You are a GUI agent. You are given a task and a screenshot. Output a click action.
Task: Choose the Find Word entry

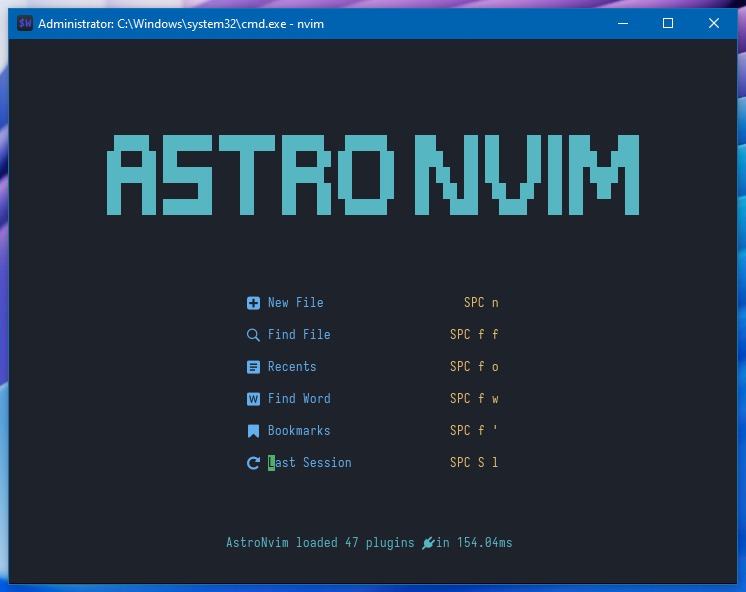[x=372, y=398]
